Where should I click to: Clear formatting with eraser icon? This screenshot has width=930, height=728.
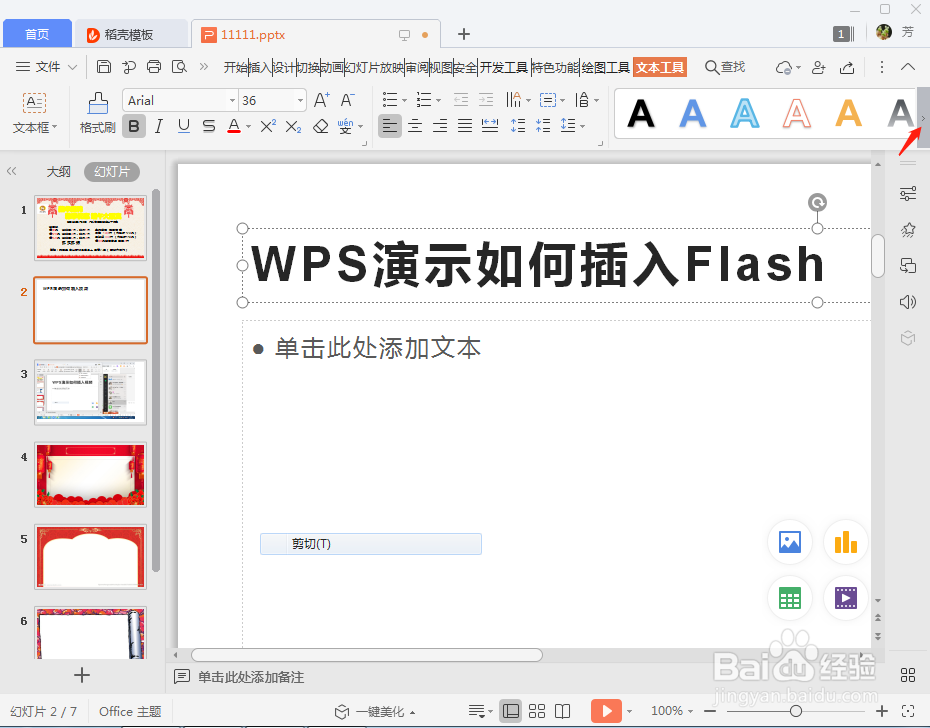[321, 126]
